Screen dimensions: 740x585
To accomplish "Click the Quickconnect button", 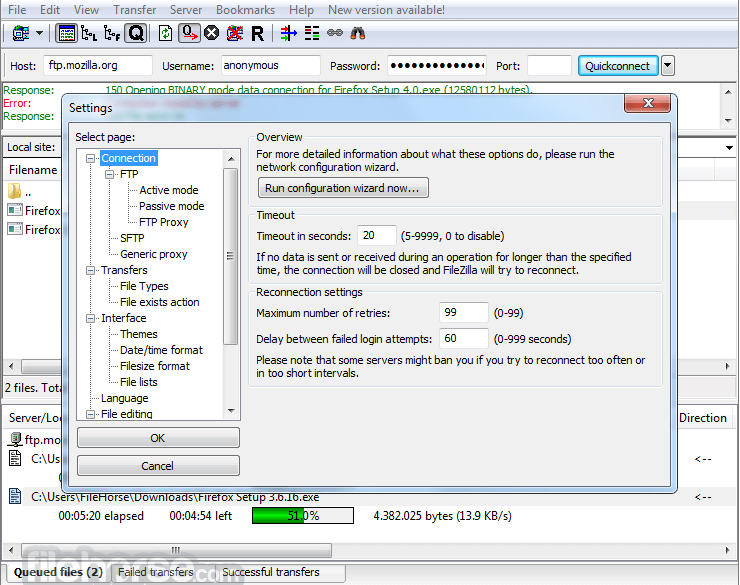I will (x=617, y=66).
